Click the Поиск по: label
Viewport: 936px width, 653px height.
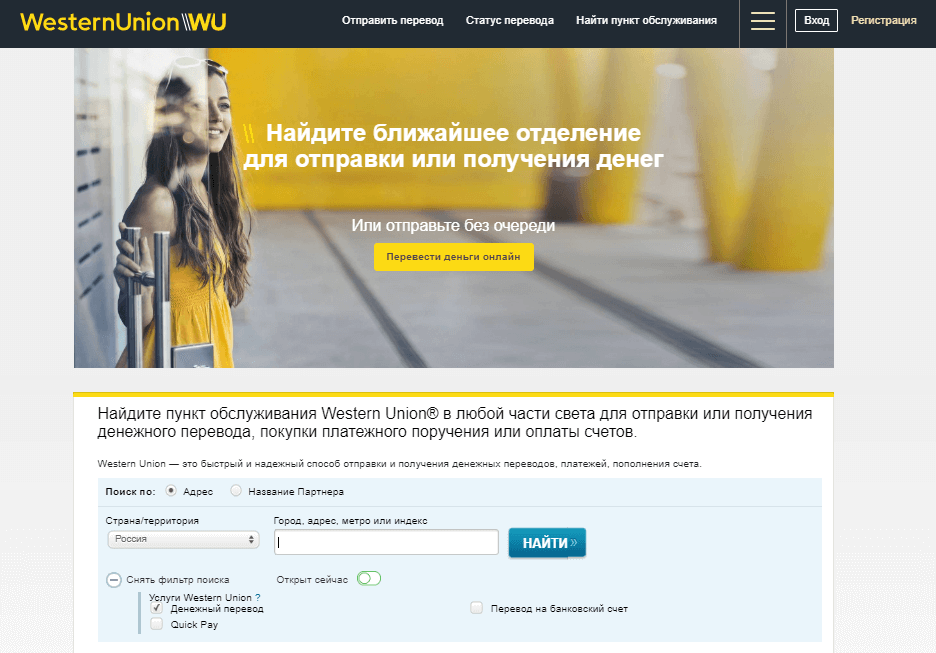coord(130,492)
